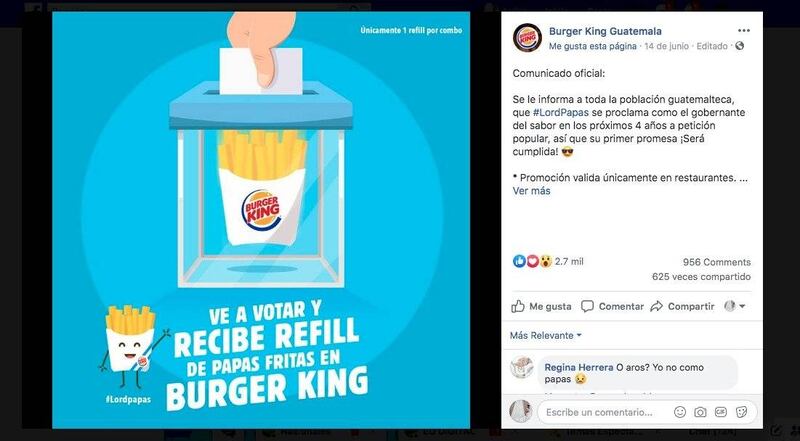Open the 956 Comments link
The image size is (800, 441).
717,262
